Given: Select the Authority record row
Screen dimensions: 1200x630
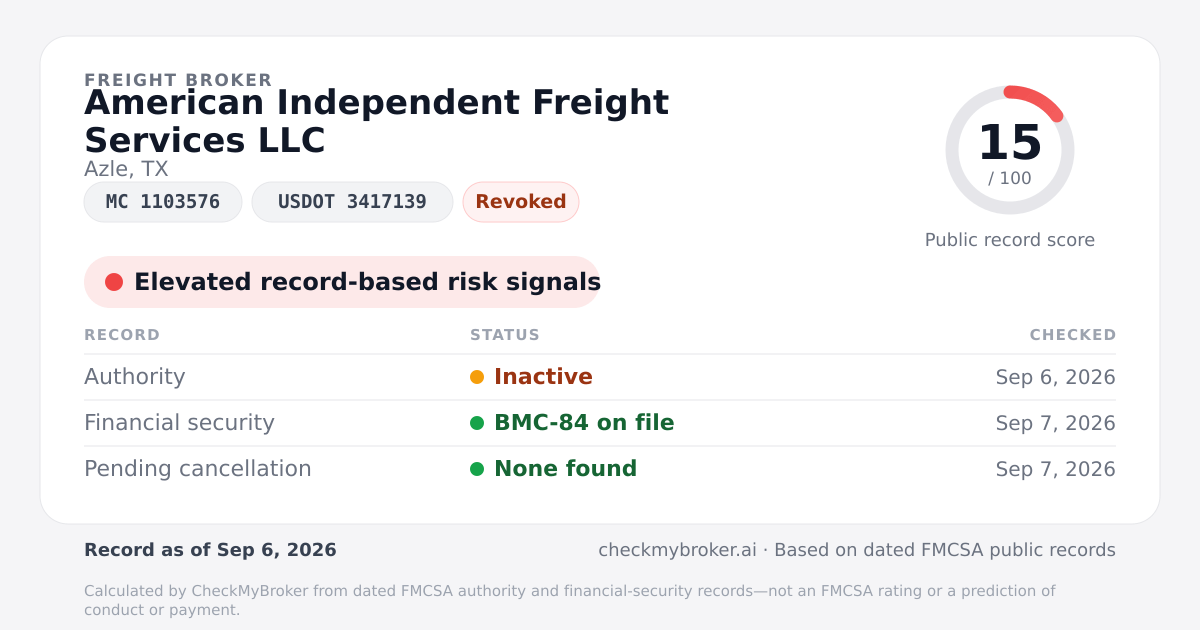Looking at the screenshot, I should click(600, 377).
